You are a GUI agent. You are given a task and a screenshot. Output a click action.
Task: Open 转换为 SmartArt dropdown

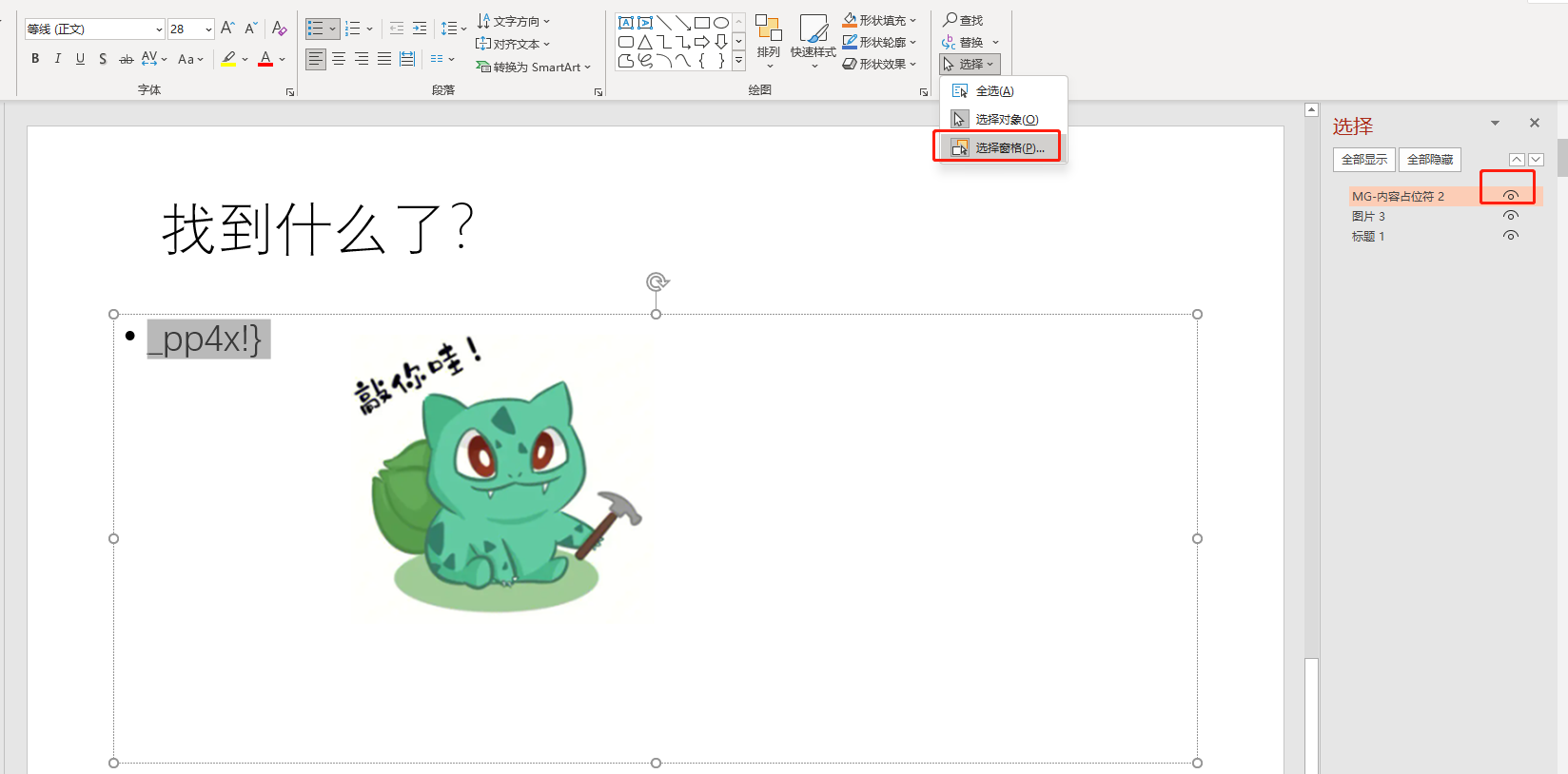(x=534, y=67)
